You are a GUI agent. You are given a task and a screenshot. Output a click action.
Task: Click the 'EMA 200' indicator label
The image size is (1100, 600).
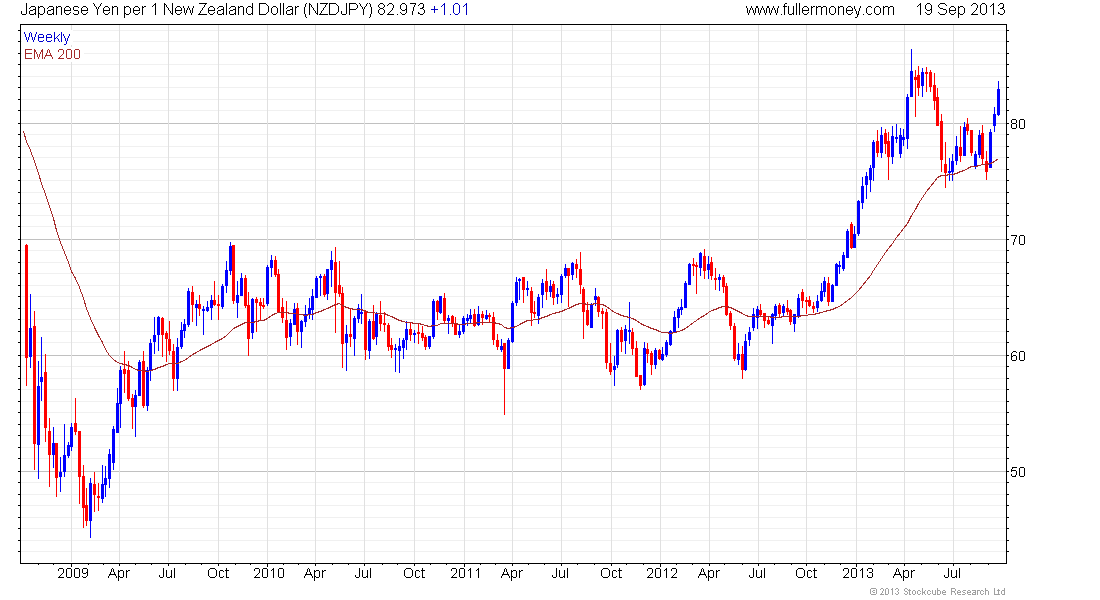[52, 54]
